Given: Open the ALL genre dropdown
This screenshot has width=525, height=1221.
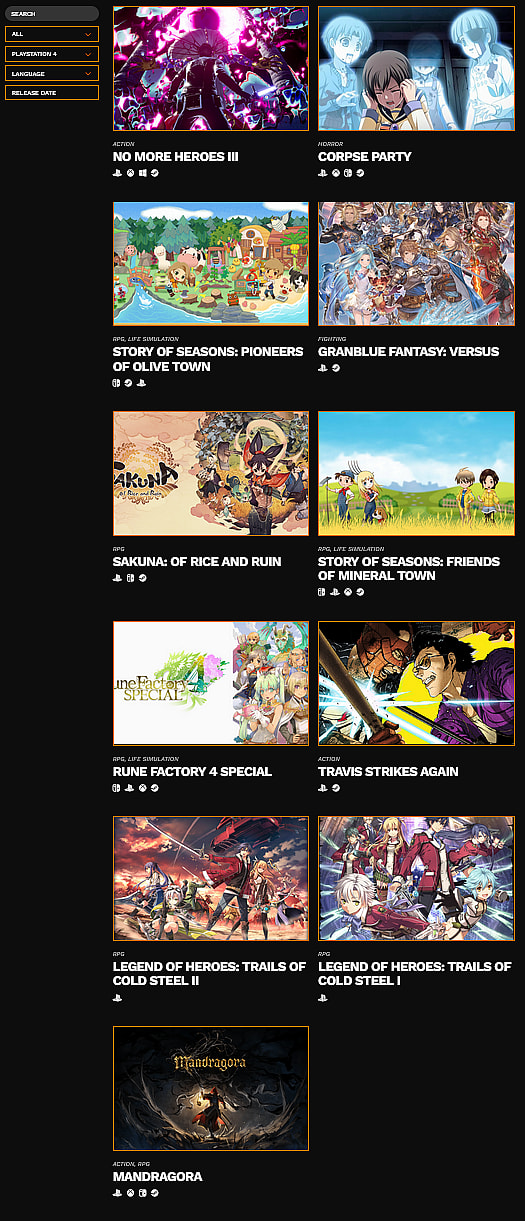Looking at the screenshot, I should coord(52,34).
